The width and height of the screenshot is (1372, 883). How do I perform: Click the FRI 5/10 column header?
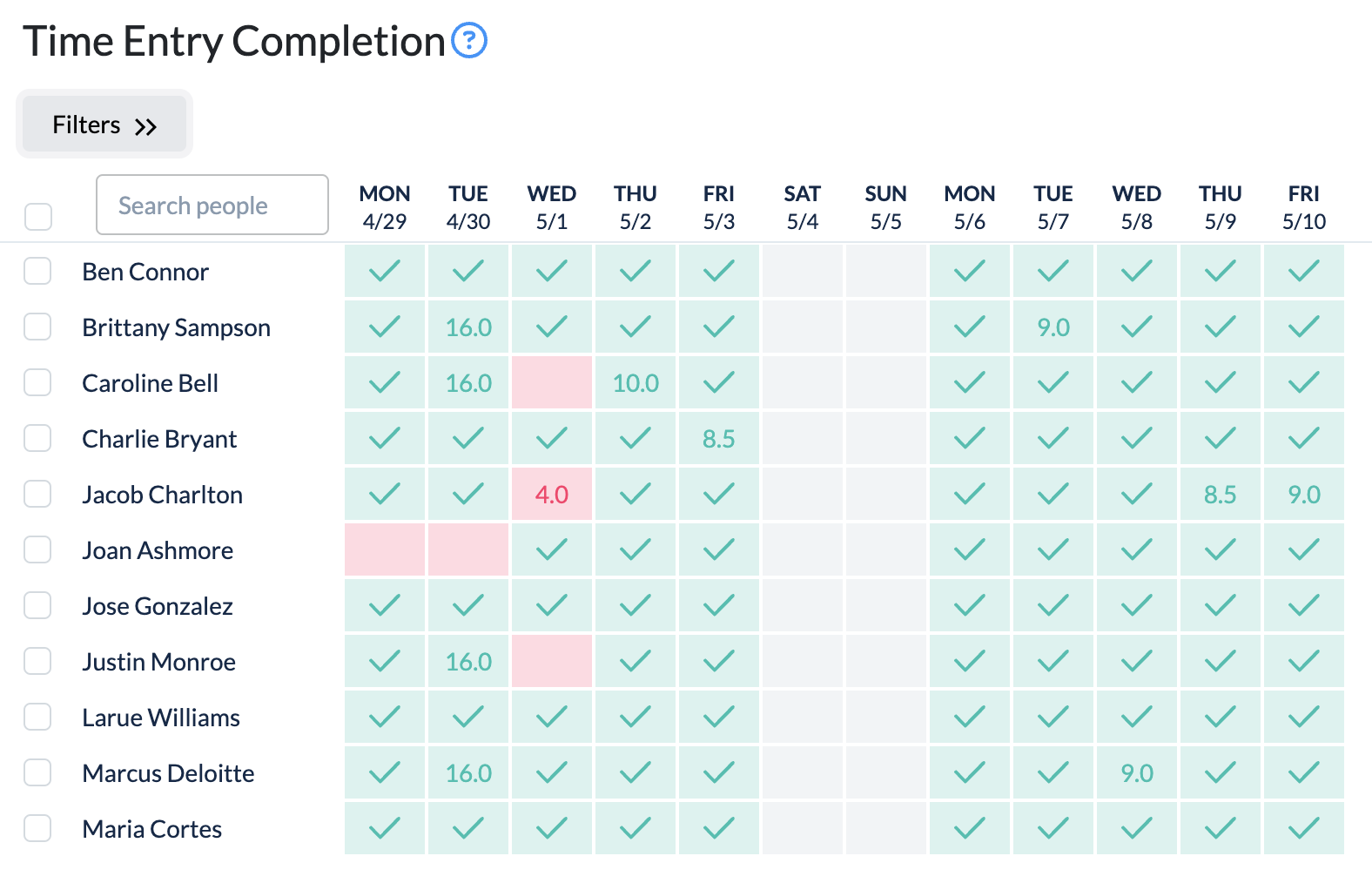1303,206
